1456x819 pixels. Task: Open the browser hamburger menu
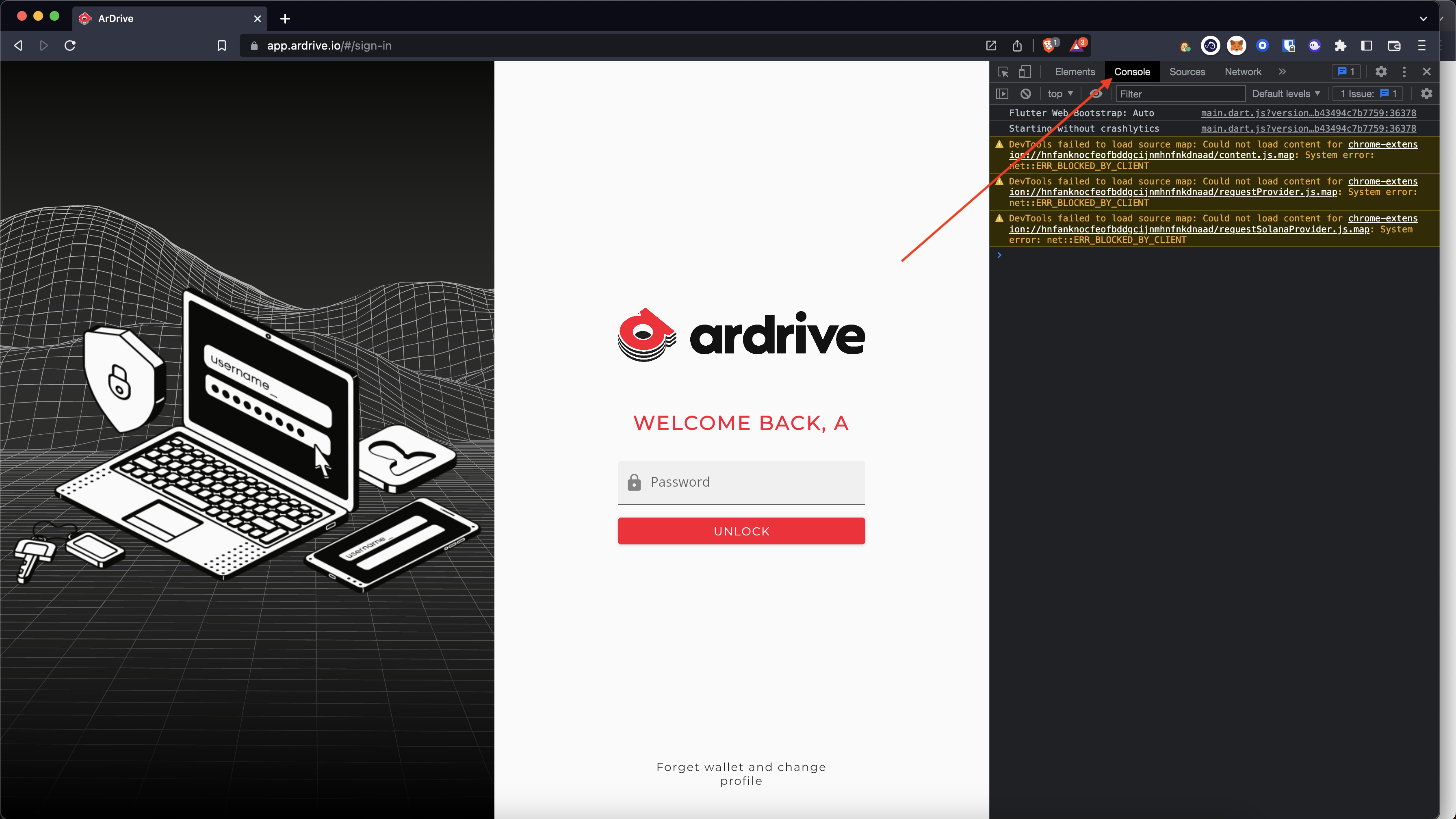pyautogui.click(x=1421, y=46)
